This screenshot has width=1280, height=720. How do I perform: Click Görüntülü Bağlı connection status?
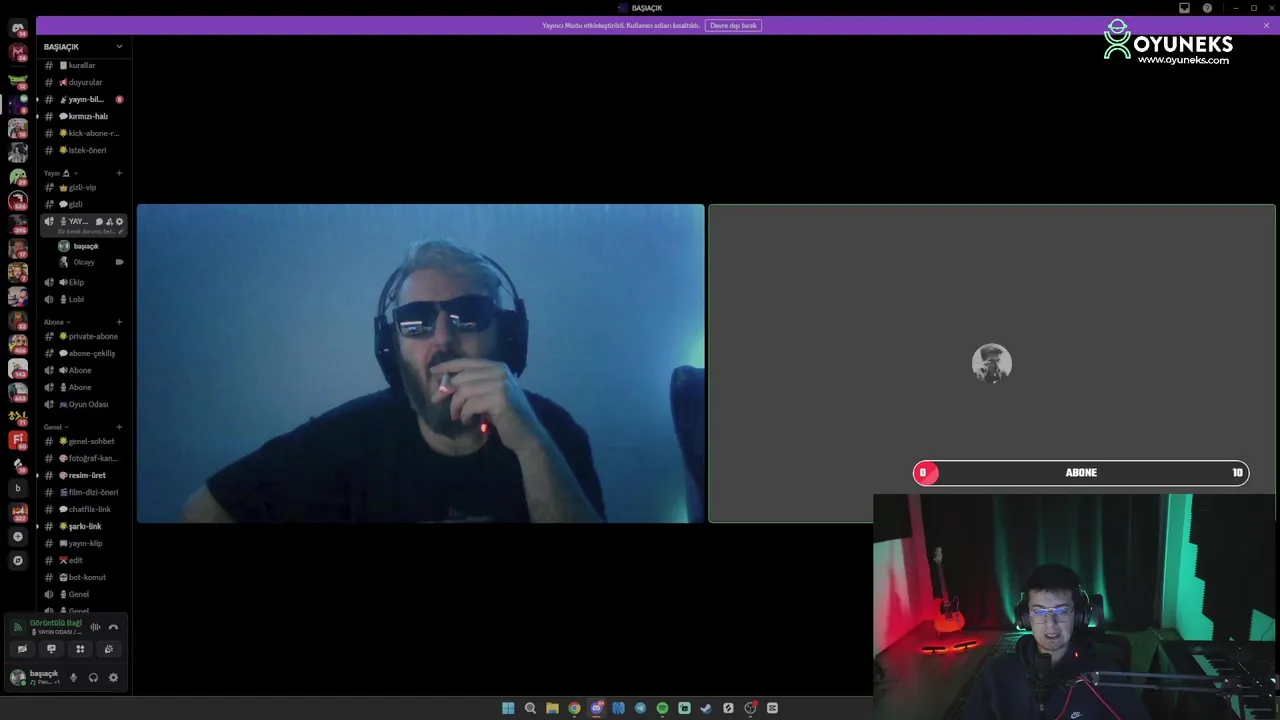tap(55, 623)
